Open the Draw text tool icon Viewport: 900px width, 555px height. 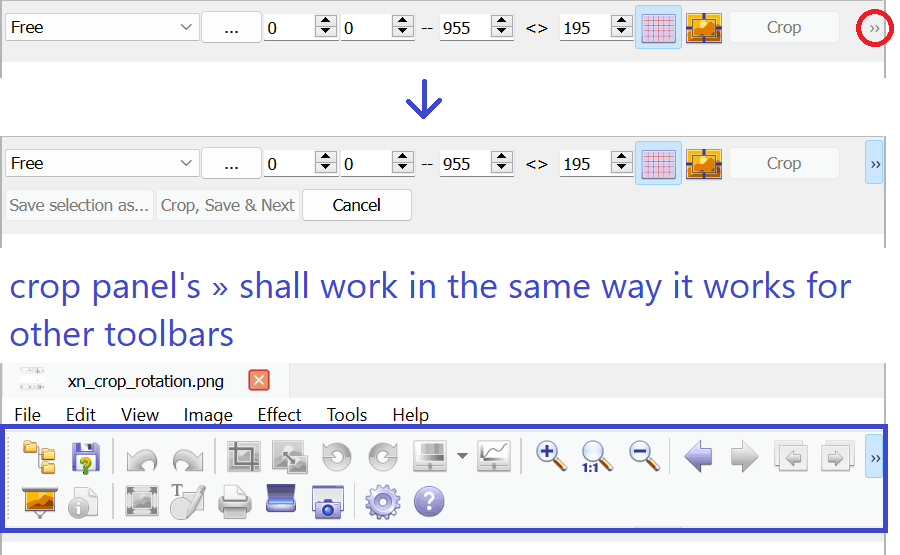pos(188,502)
